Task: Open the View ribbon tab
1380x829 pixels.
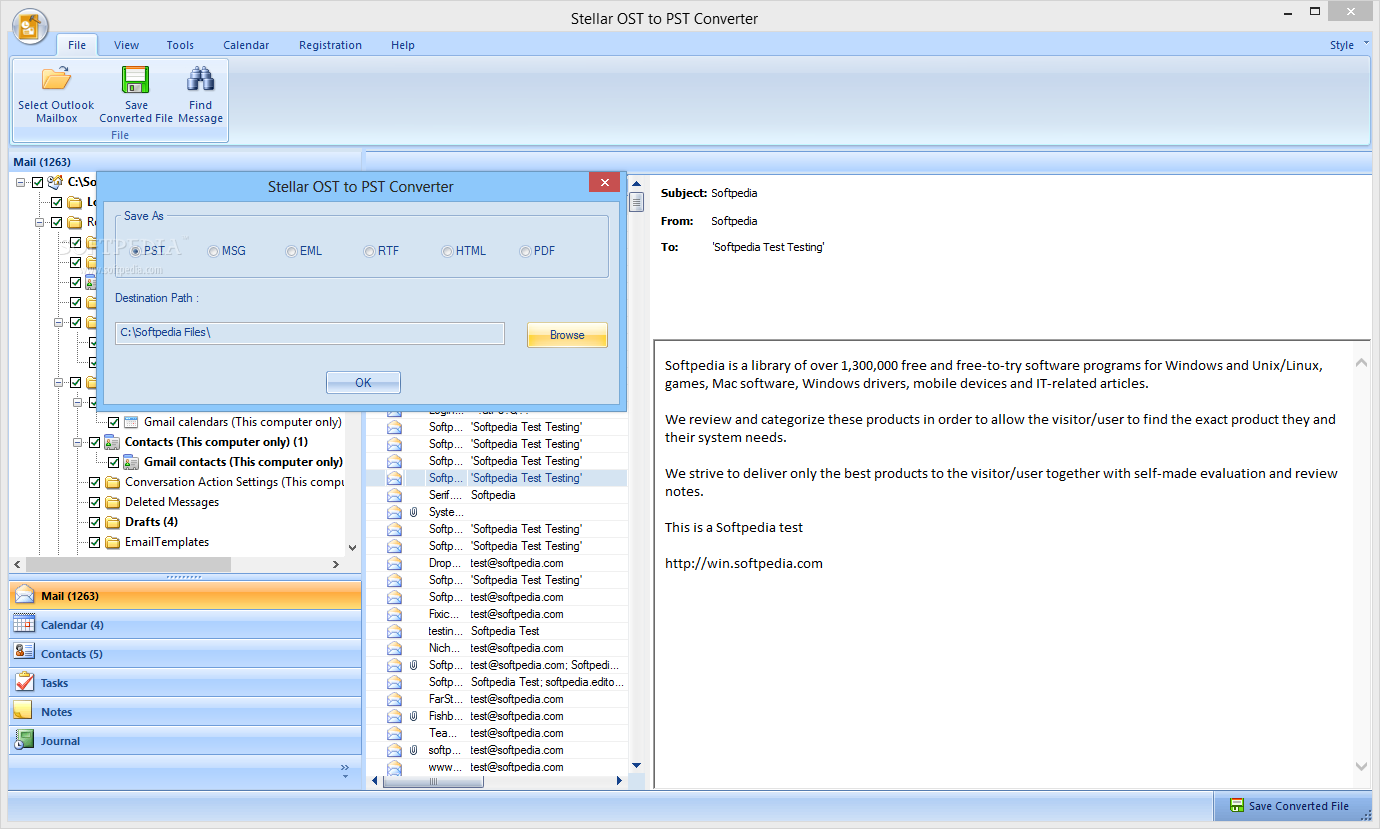Action: [126, 45]
